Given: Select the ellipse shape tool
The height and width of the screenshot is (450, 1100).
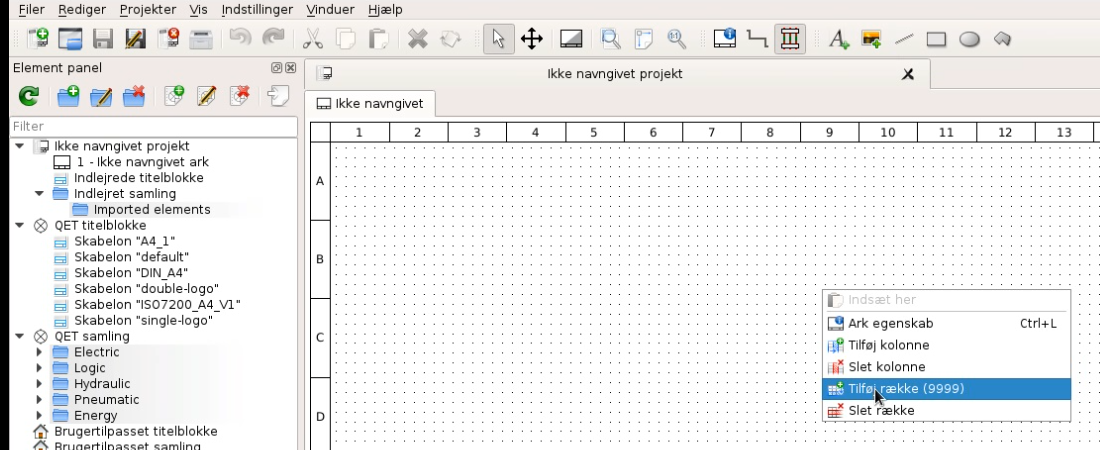Looking at the screenshot, I should [x=969, y=39].
